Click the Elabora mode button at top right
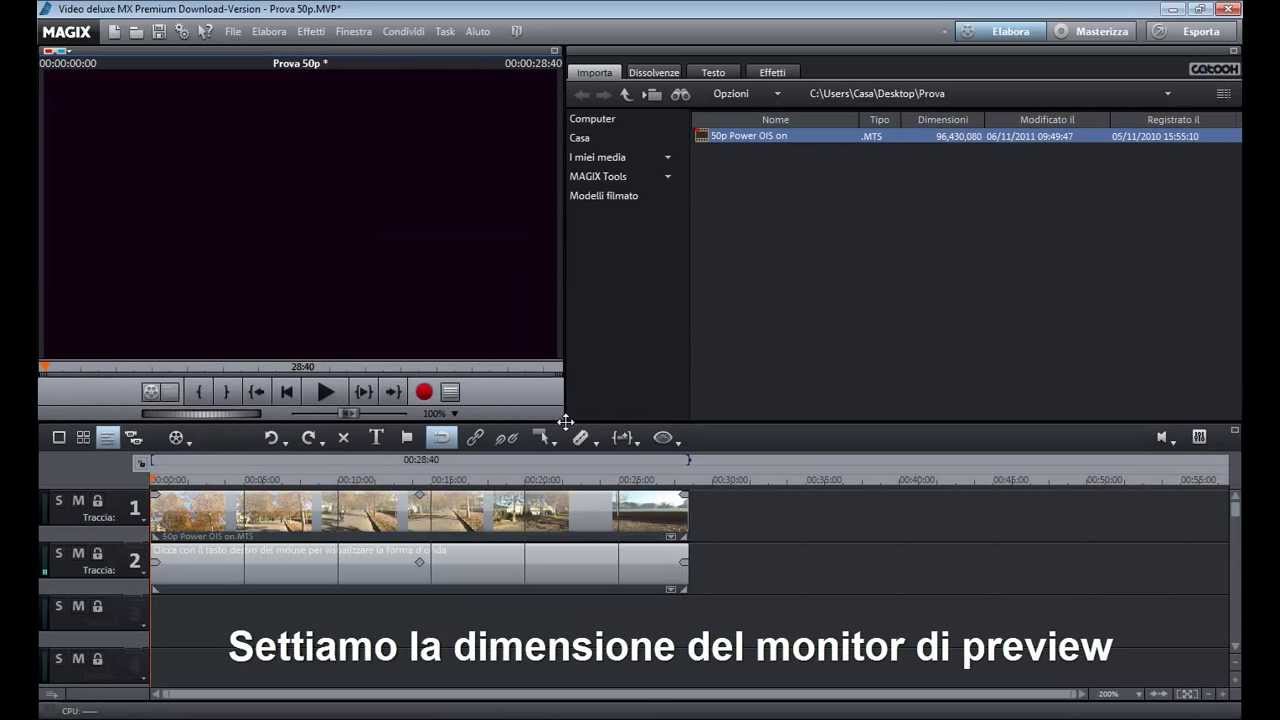The width and height of the screenshot is (1280, 720). [1000, 32]
